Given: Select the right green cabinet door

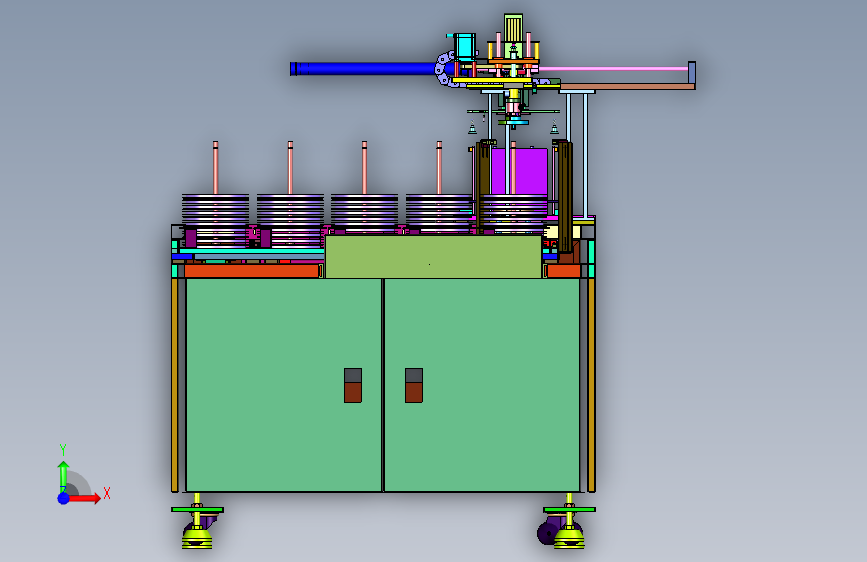Looking at the screenshot, I should tap(482, 385).
